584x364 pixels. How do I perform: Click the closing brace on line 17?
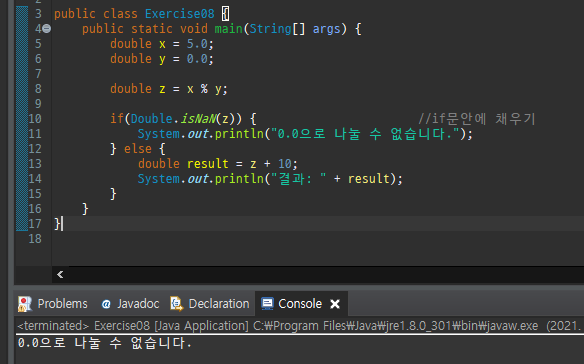57,224
